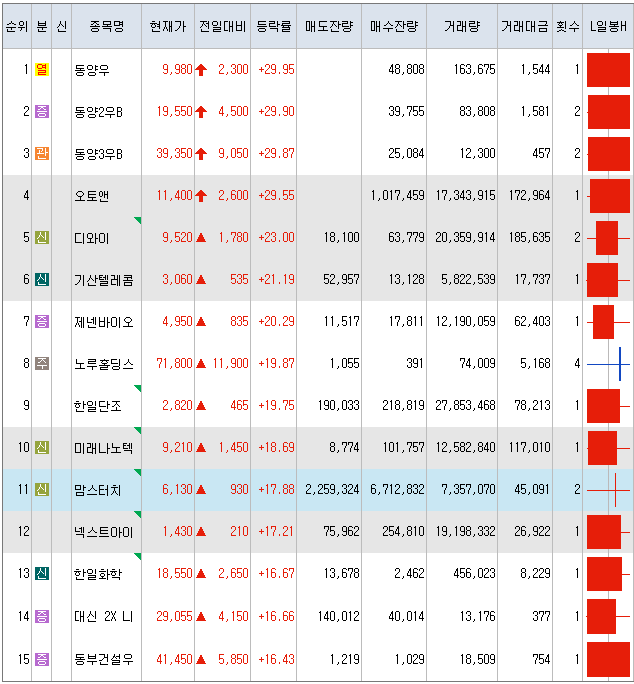
Task: Click the teal 신 badge beside 한일화학
Action: [41, 573]
